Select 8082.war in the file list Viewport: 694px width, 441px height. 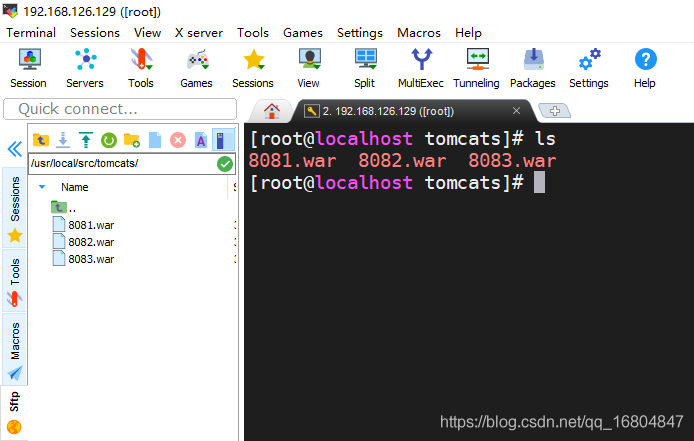point(84,242)
